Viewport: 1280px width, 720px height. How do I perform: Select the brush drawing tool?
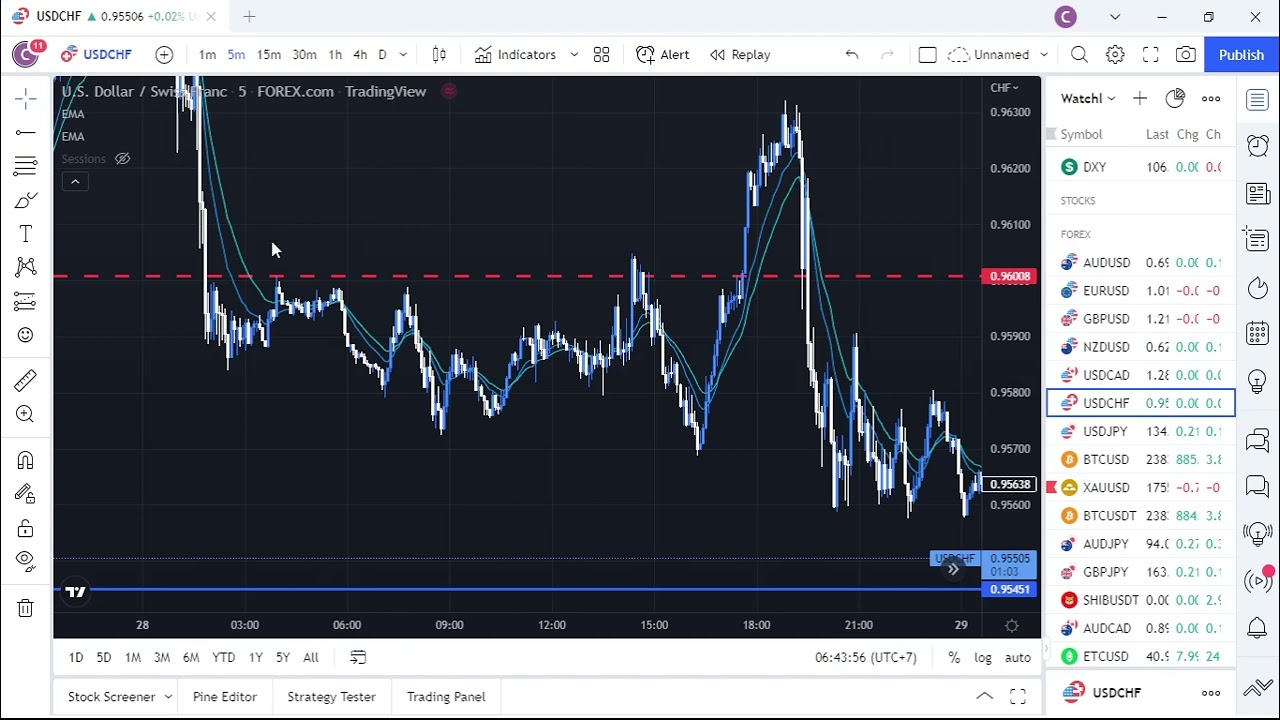click(26, 200)
